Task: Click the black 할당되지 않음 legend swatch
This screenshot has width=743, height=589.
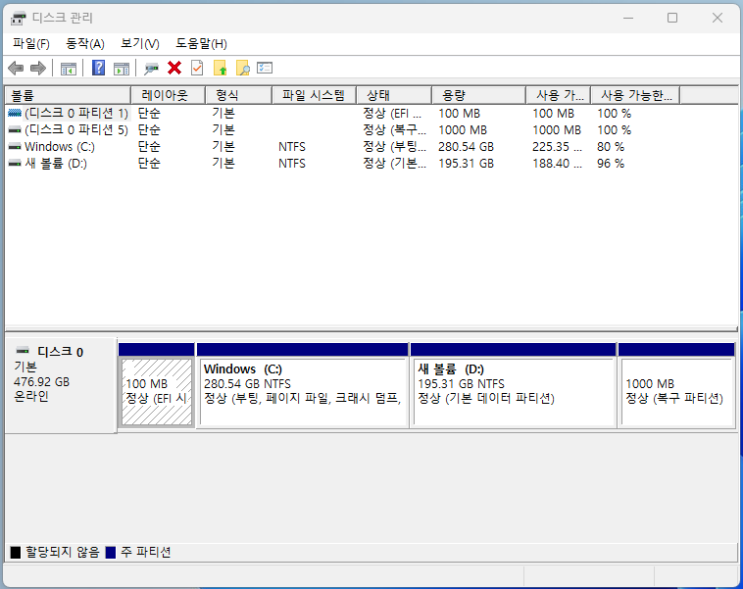Action: pos(15,553)
